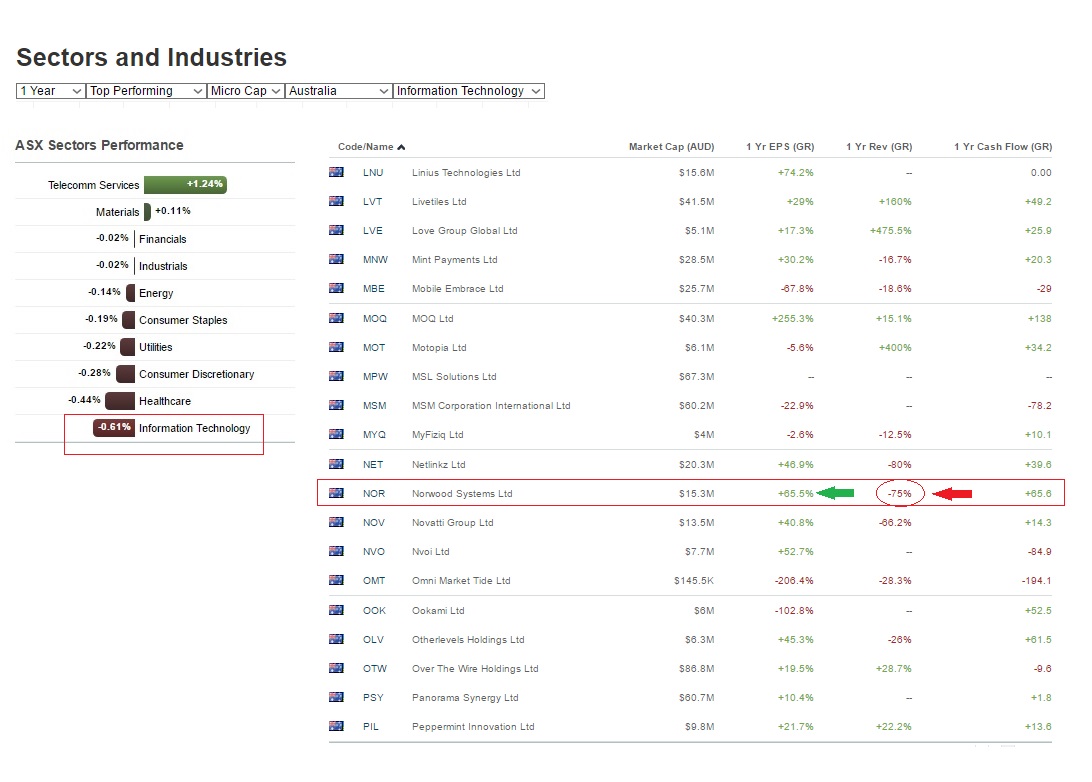Image resolution: width=1092 pixels, height=782 pixels.
Task: Click the flag icon beside OOK
Action: [336, 610]
